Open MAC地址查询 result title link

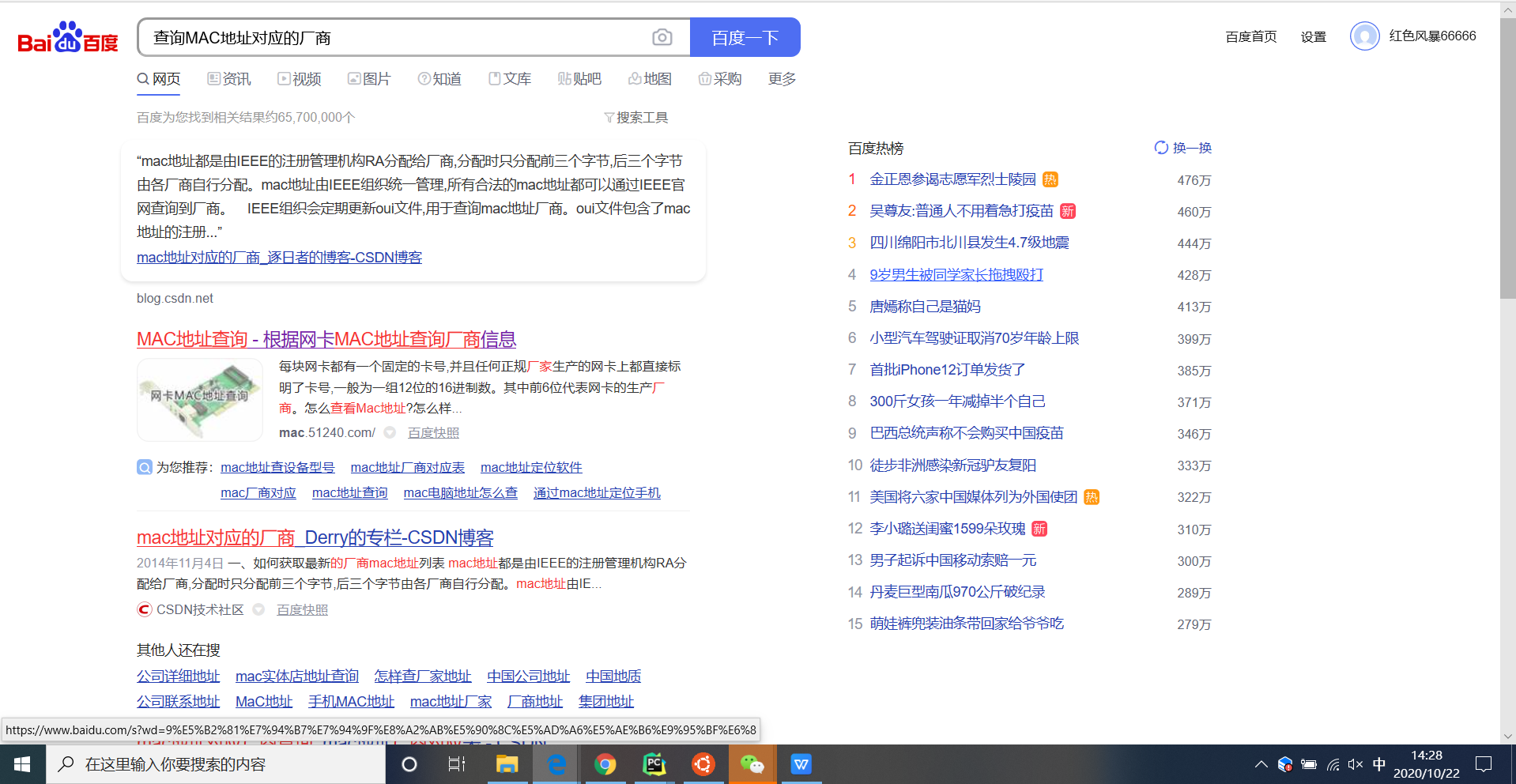click(x=326, y=339)
